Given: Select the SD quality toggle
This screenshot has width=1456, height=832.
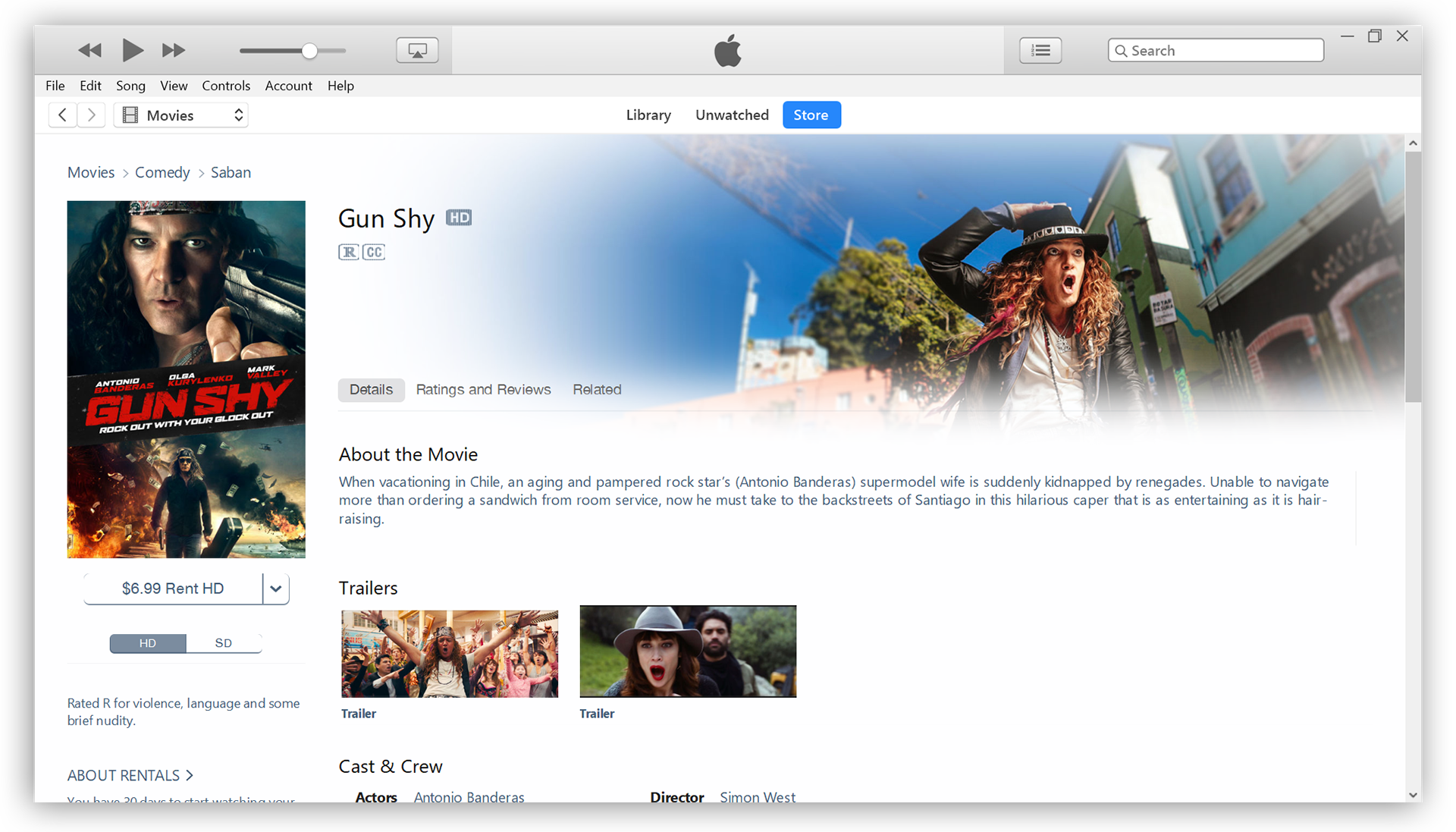Looking at the screenshot, I should pos(224,643).
